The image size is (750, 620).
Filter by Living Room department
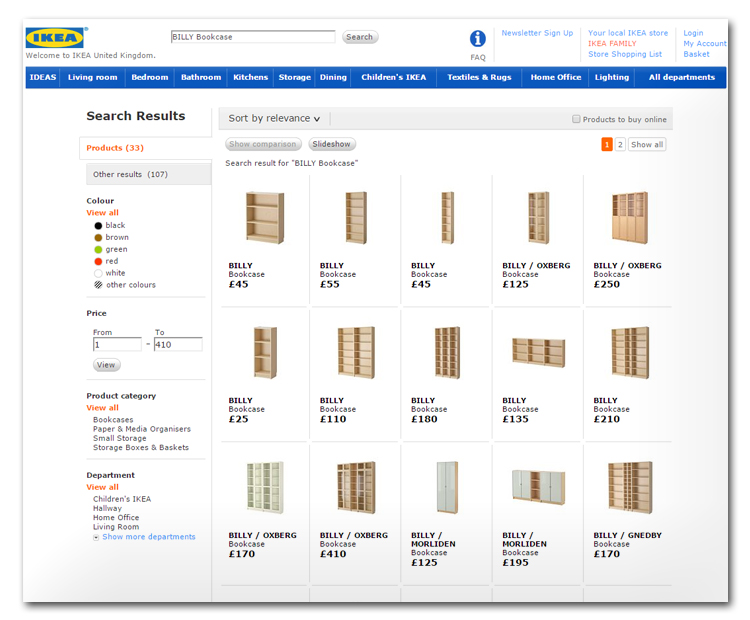tap(116, 527)
